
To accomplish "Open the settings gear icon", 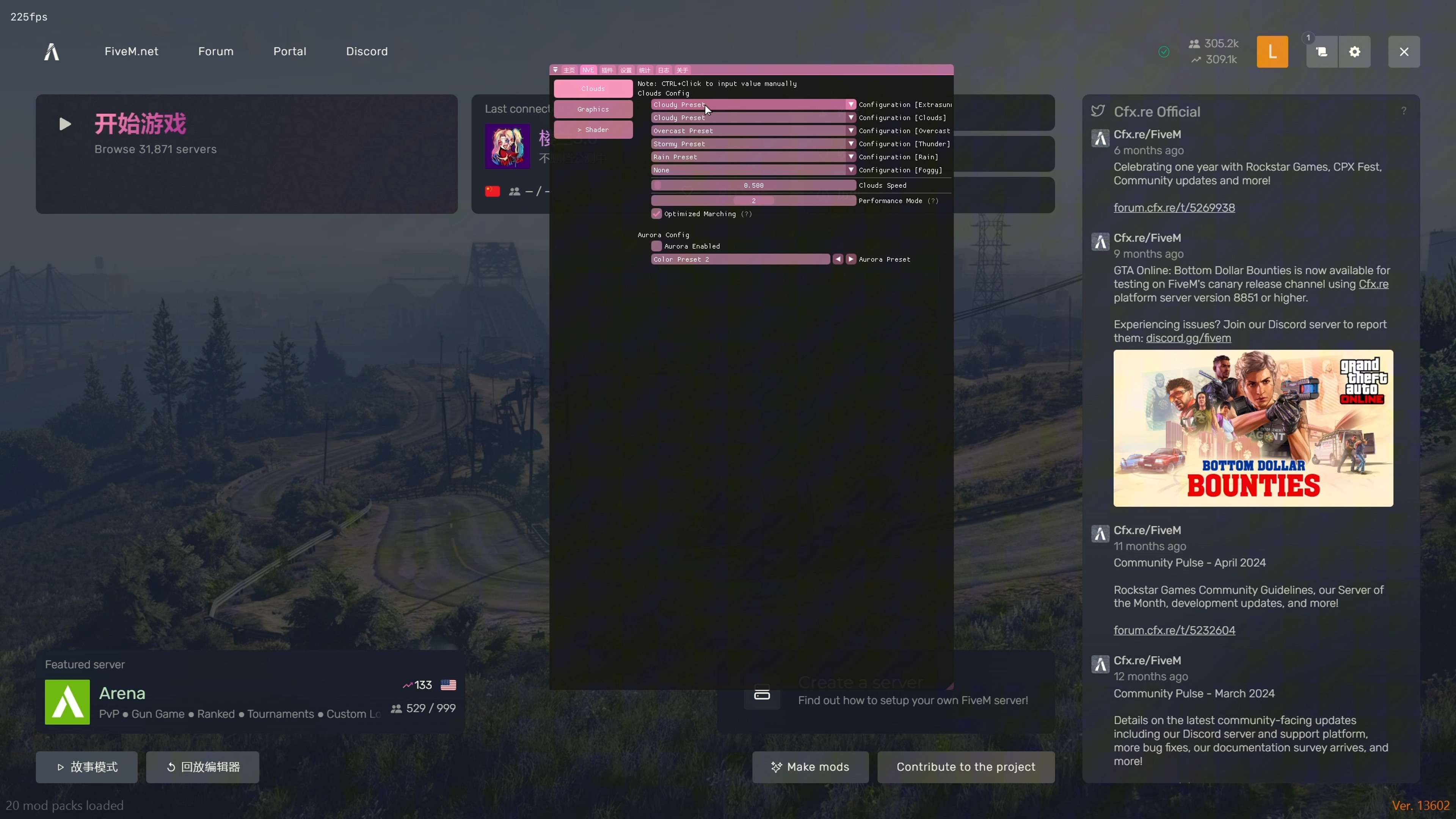I will 1354,52.
